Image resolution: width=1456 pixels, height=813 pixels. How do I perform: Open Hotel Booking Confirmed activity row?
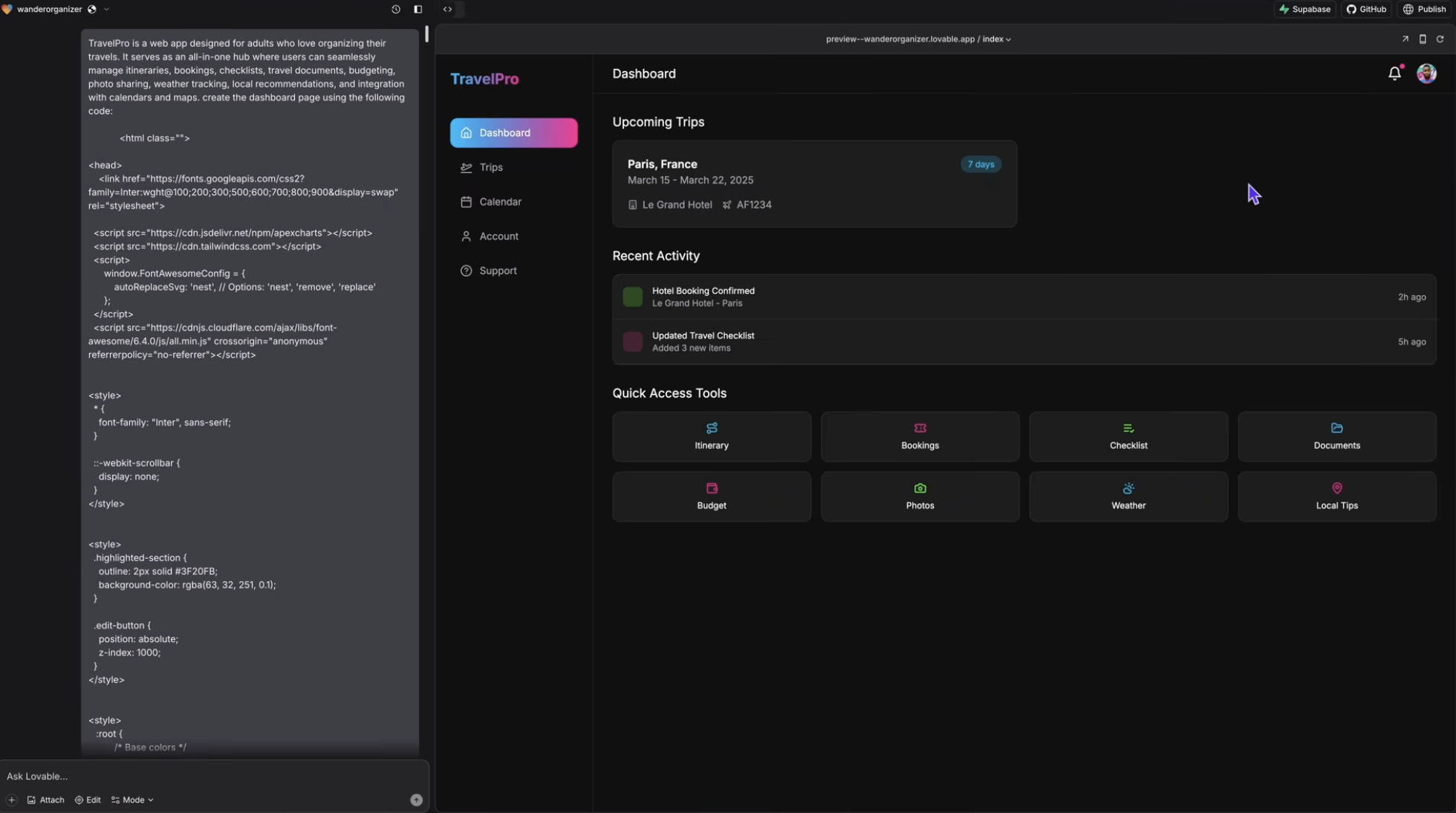[1024, 297]
